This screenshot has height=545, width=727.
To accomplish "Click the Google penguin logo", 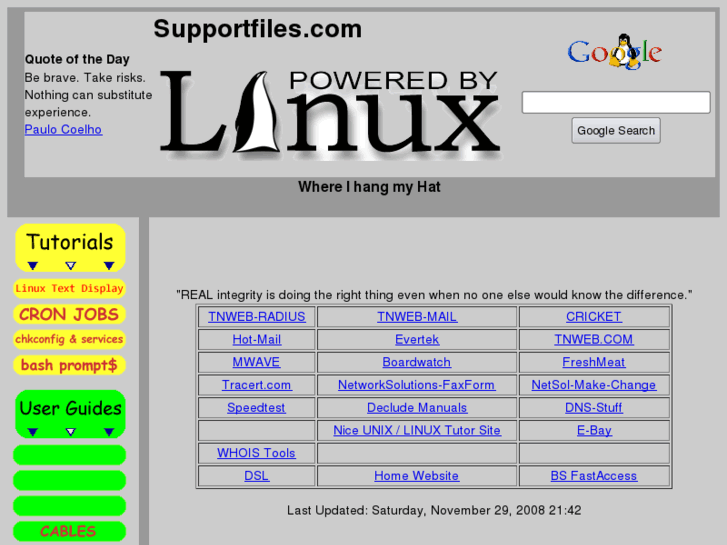I will [615, 51].
